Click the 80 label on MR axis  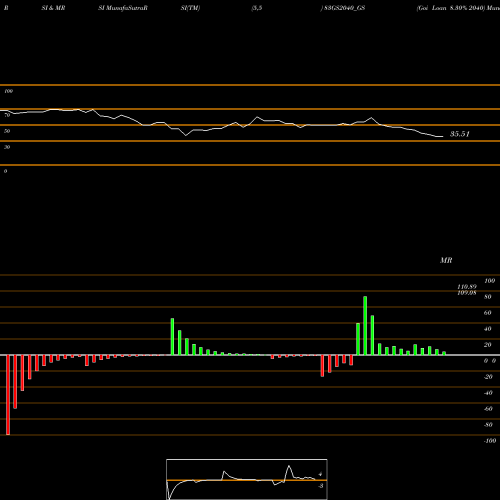tap(488, 297)
